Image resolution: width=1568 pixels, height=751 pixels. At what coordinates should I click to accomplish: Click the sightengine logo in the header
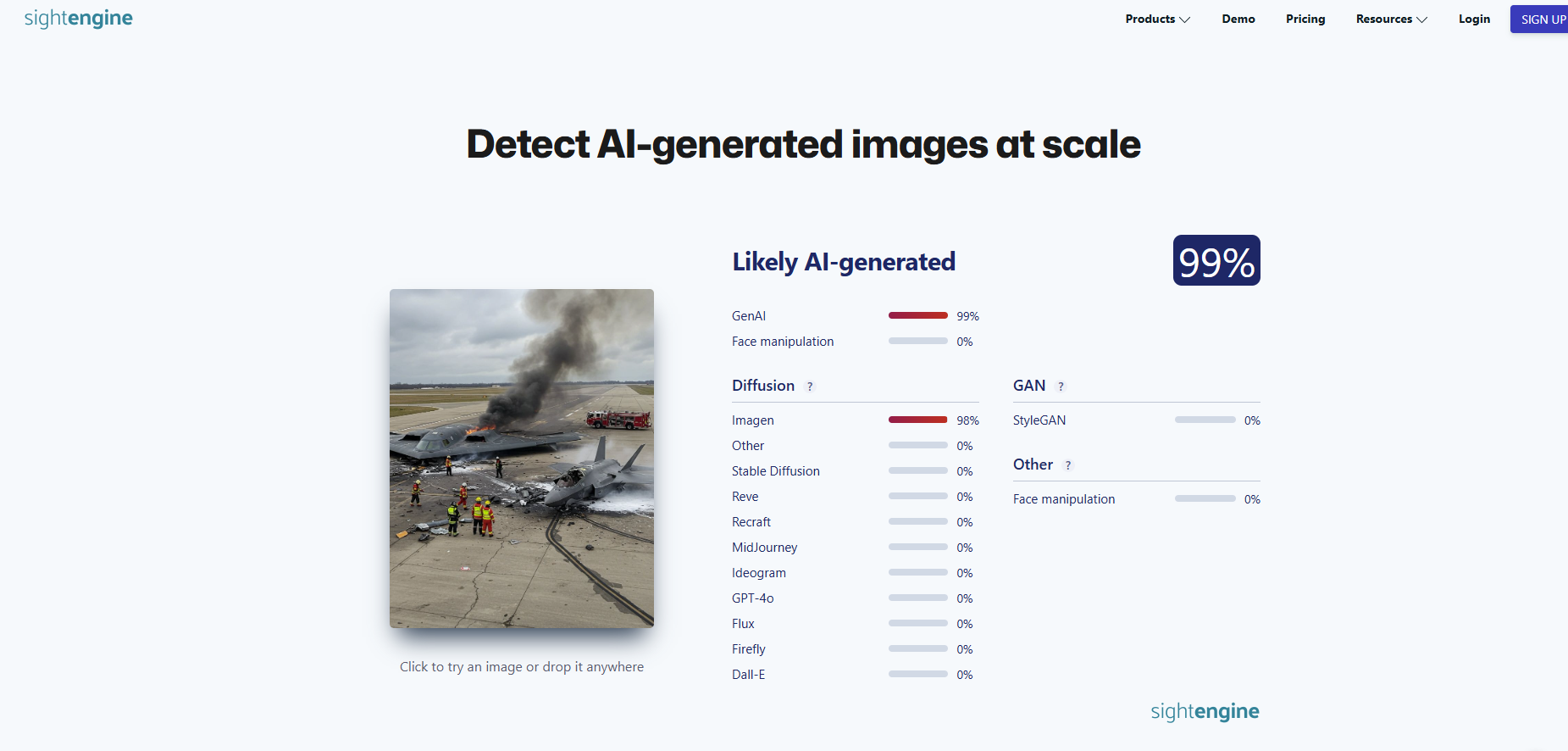pos(79,19)
